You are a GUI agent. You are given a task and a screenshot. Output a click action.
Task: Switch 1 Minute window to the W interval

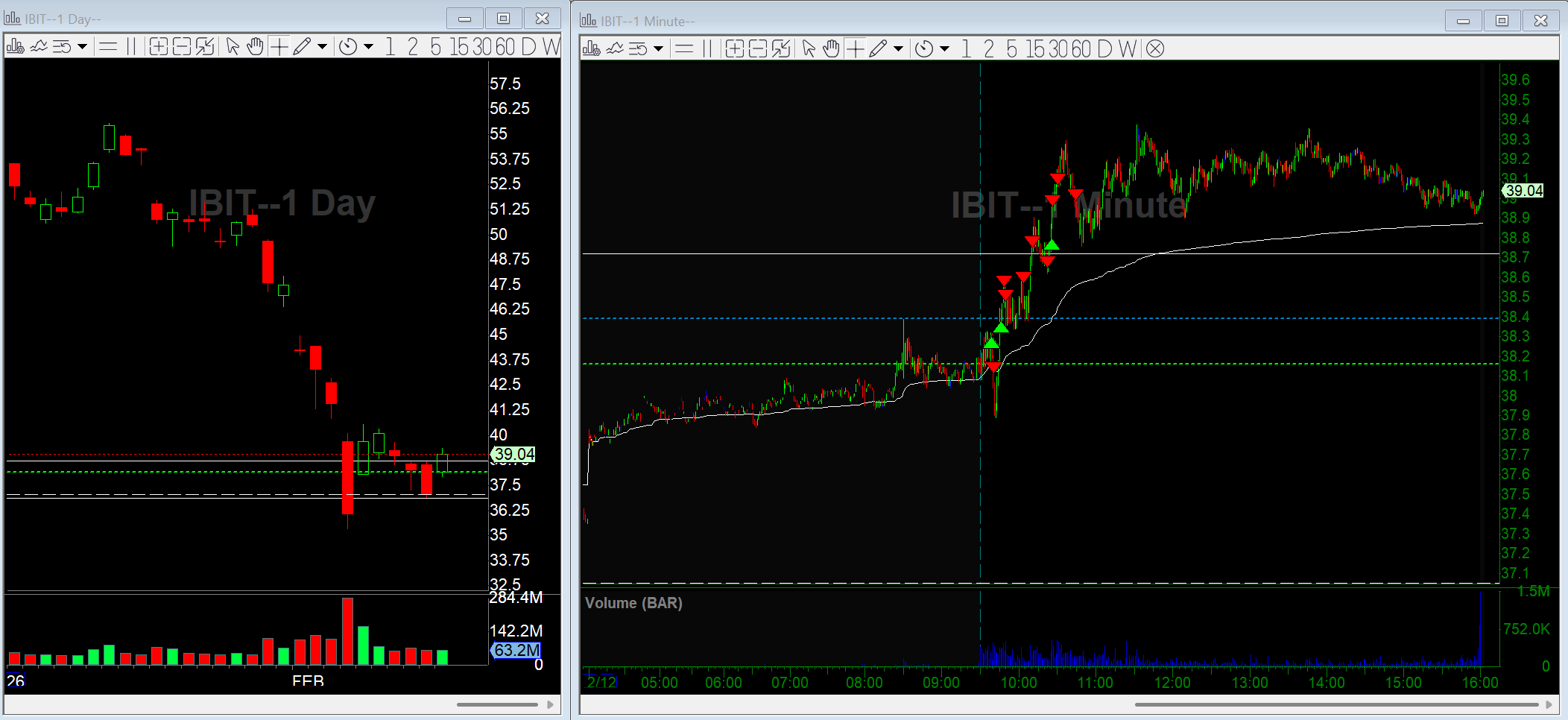pyautogui.click(x=1128, y=49)
